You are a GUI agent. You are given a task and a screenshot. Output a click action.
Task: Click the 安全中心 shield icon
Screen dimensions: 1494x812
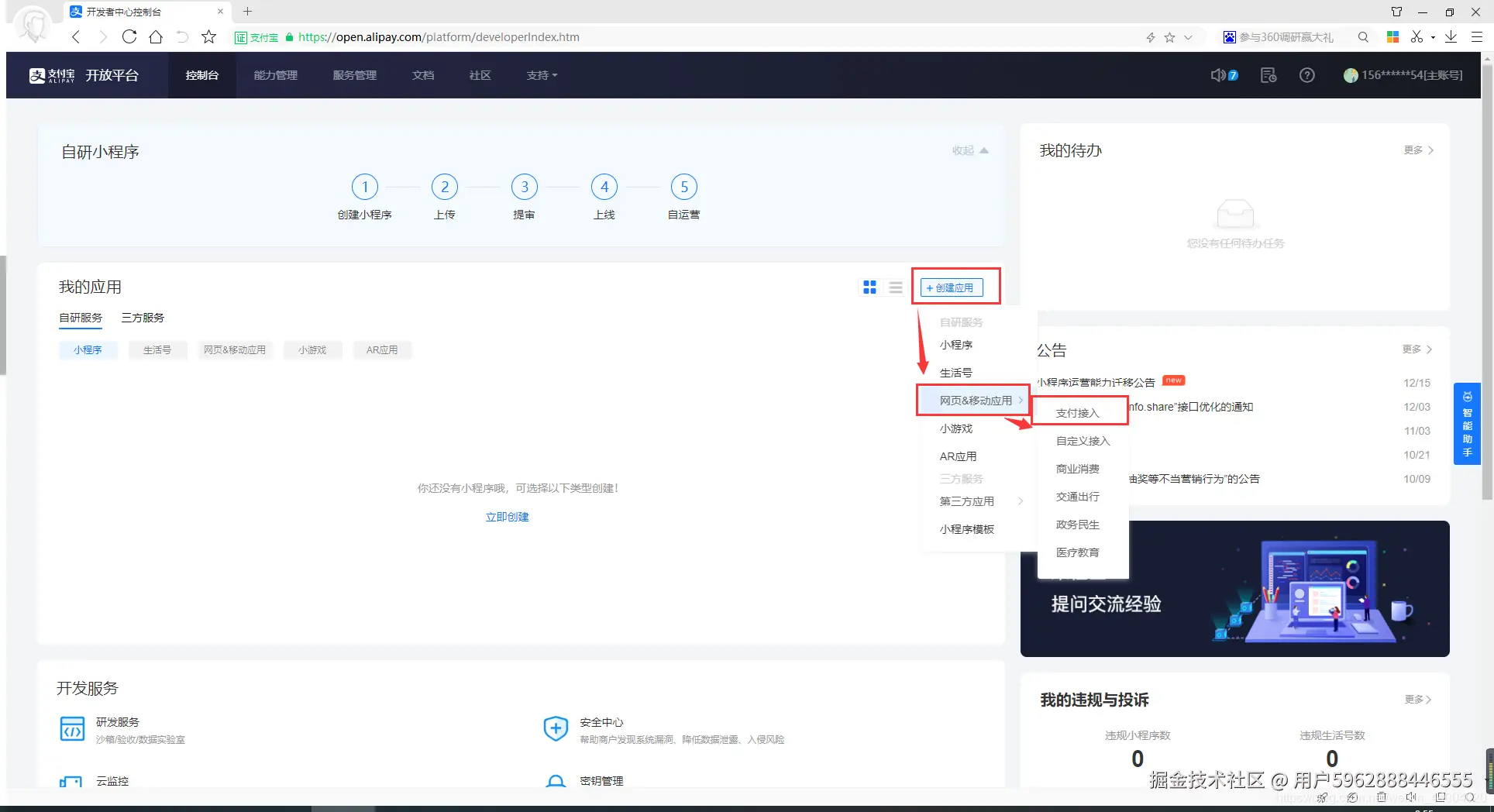[x=556, y=728]
